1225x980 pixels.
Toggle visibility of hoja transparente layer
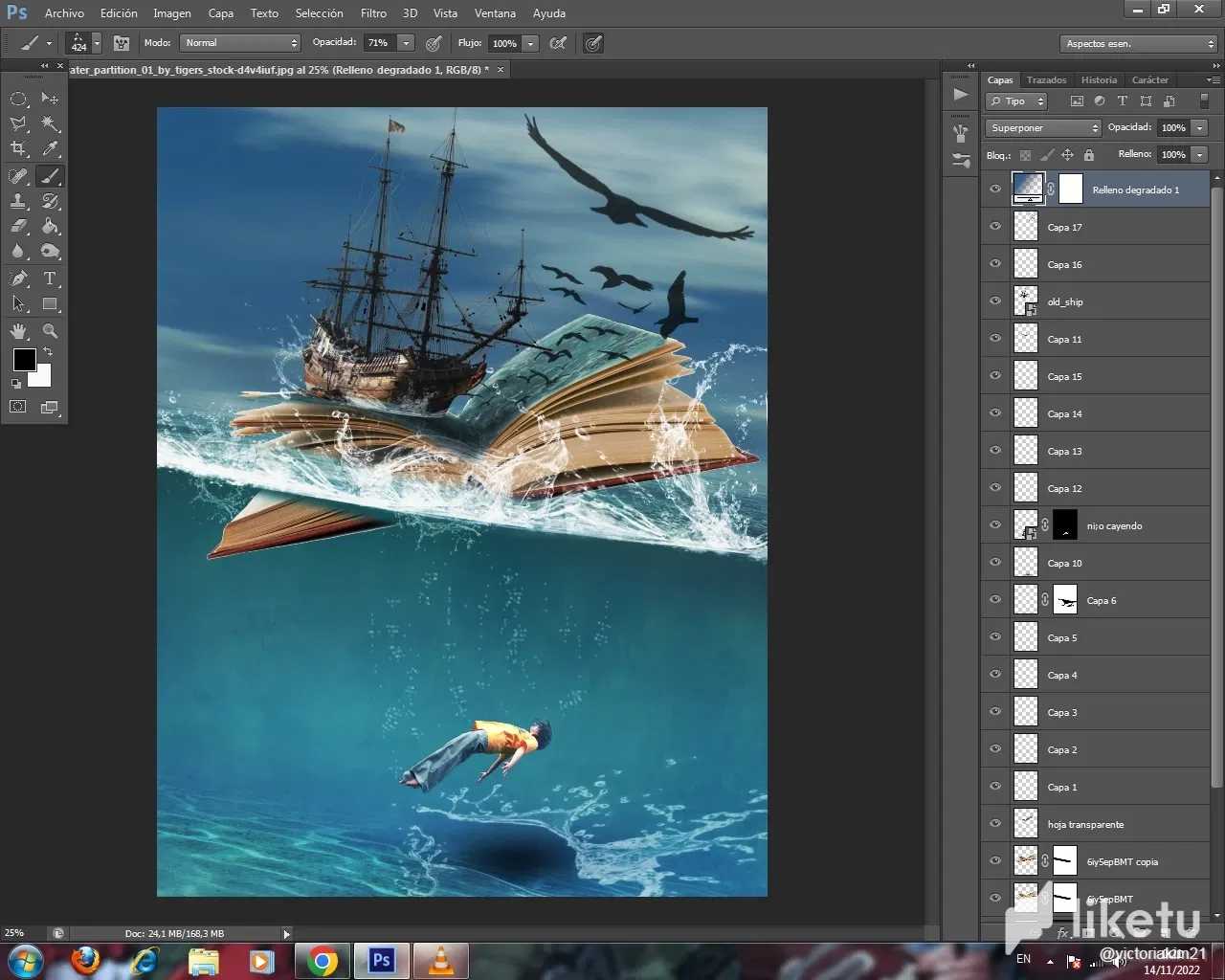click(995, 824)
